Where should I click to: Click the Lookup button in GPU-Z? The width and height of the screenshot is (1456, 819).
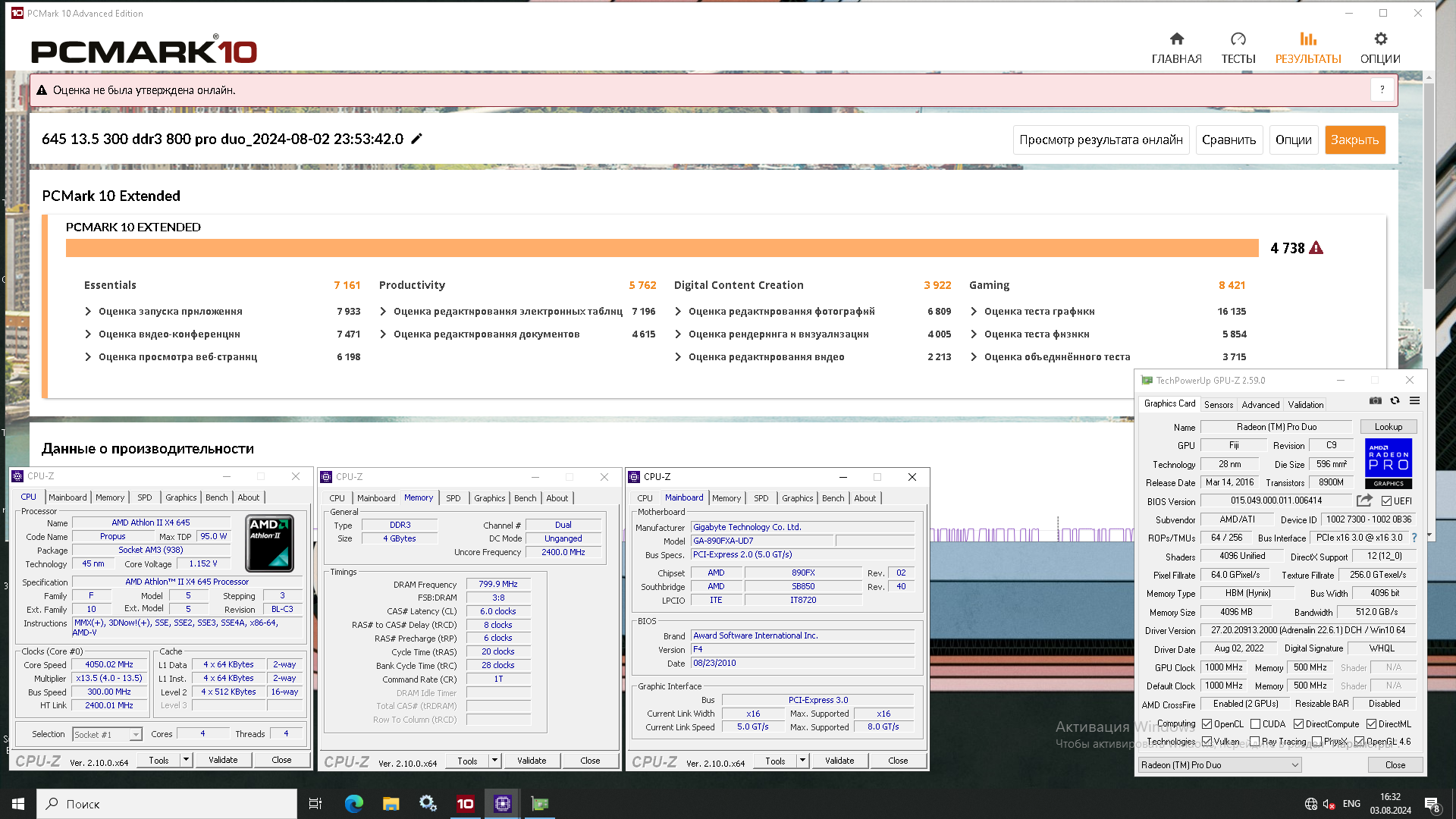1389,427
